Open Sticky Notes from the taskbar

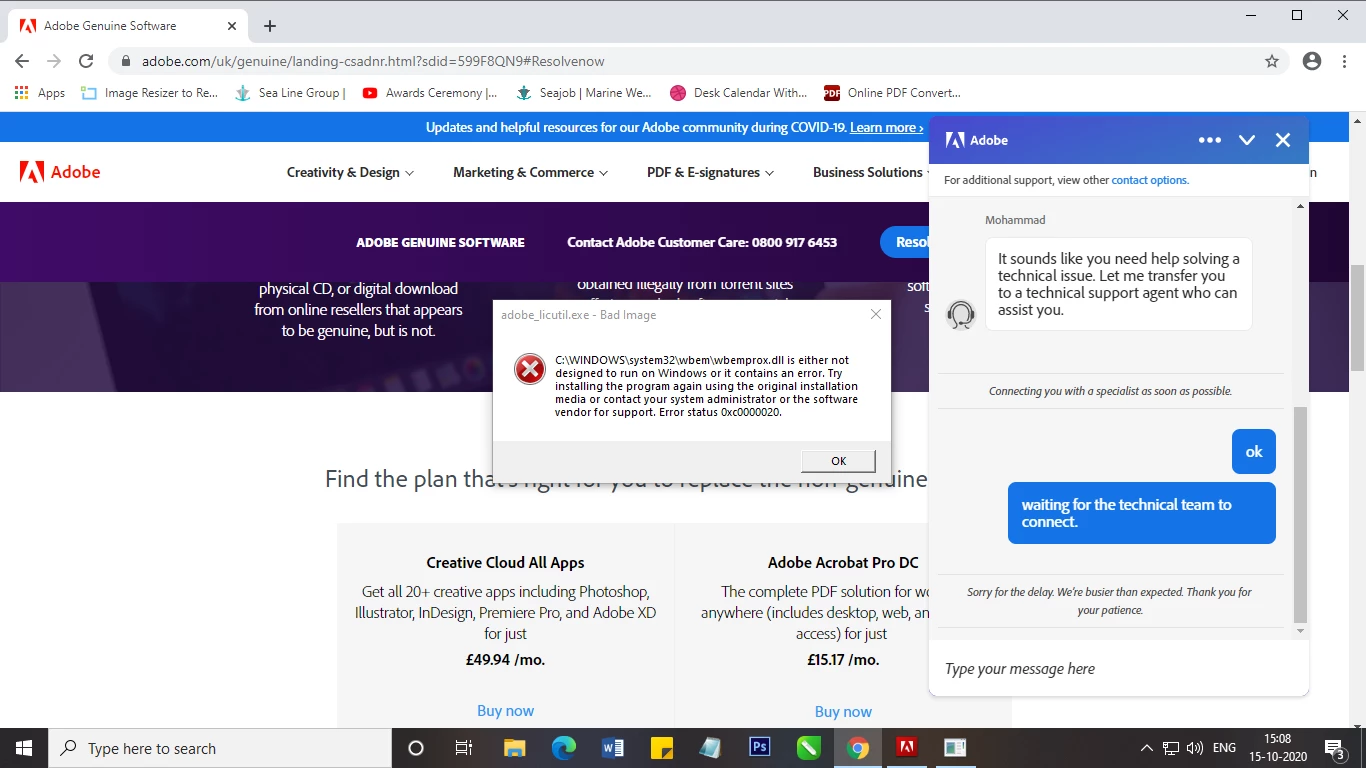click(x=662, y=748)
